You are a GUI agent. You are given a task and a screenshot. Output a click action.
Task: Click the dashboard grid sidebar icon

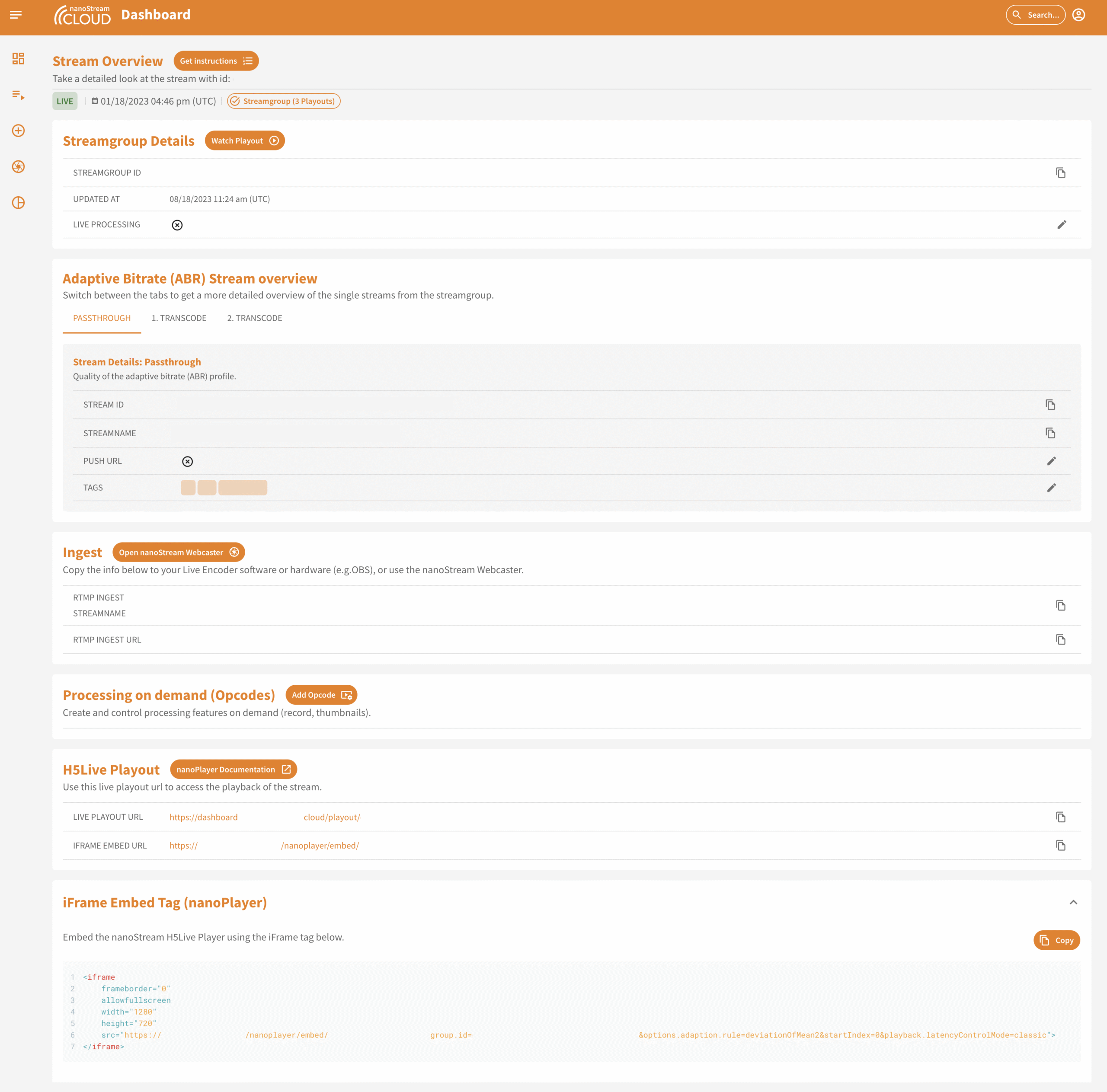(x=18, y=59)
